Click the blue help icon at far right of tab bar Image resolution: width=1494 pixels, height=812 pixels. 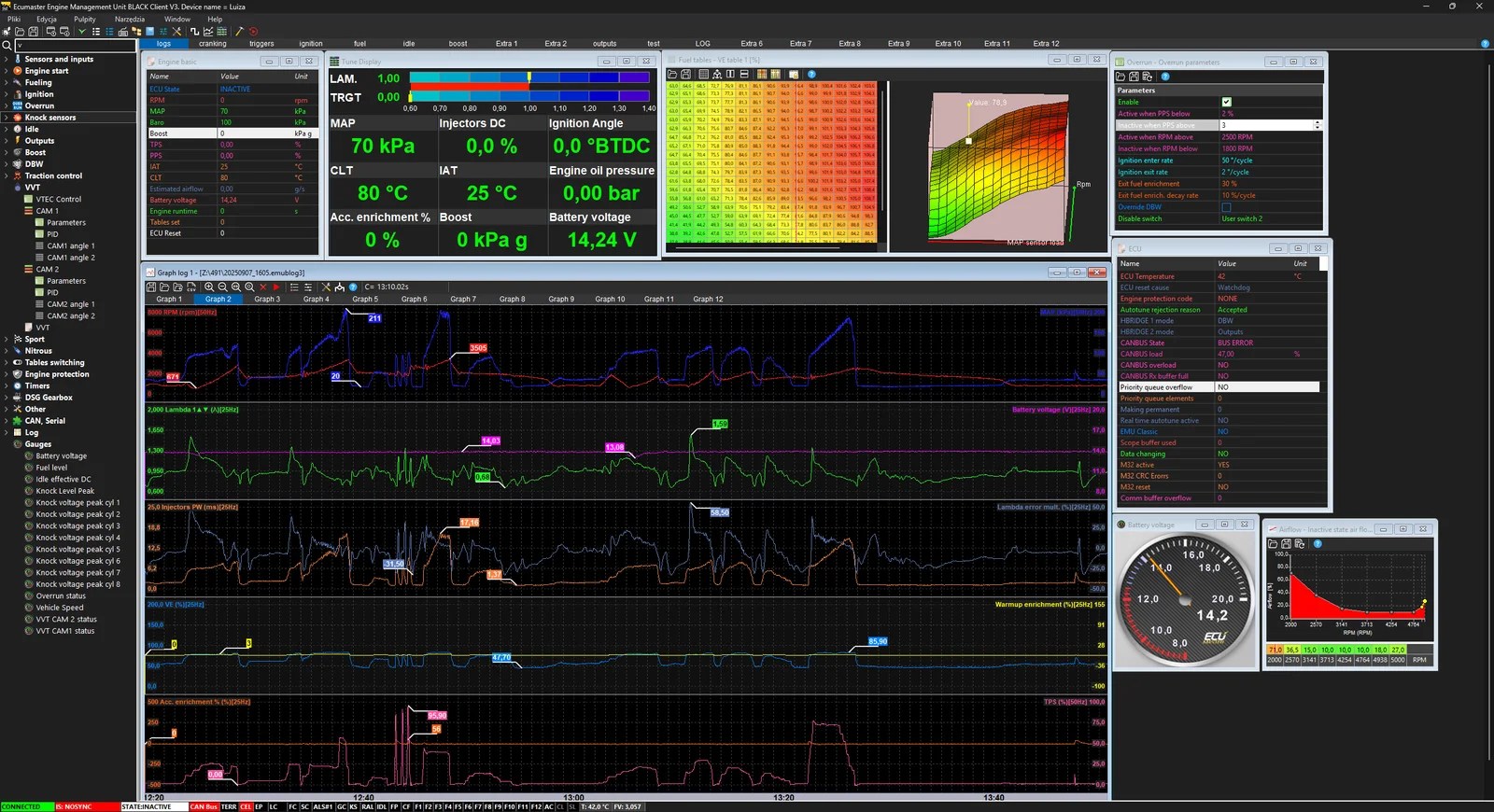[x=1485, y=44]
